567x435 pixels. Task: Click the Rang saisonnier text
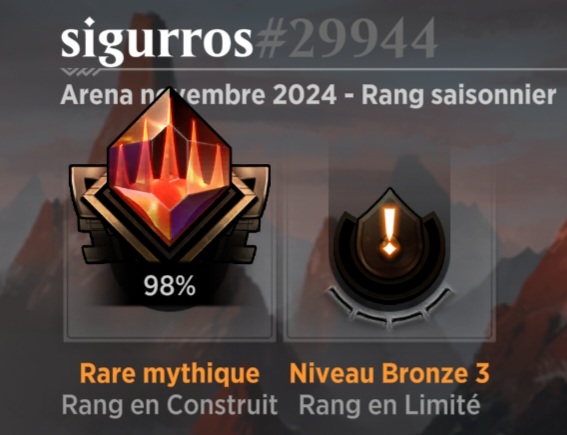pos(459,95)
